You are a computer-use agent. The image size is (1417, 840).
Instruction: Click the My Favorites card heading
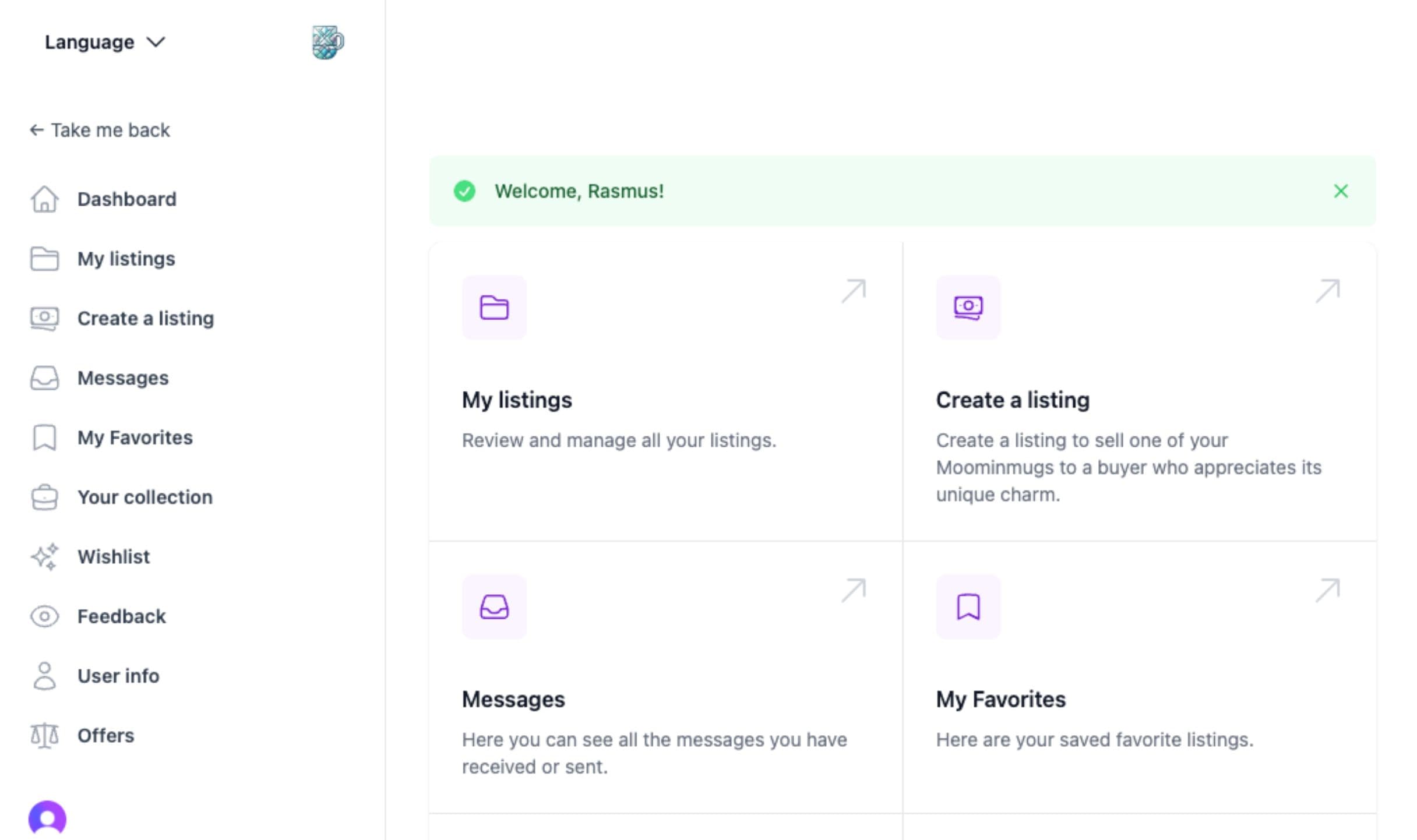(1000, 699)
